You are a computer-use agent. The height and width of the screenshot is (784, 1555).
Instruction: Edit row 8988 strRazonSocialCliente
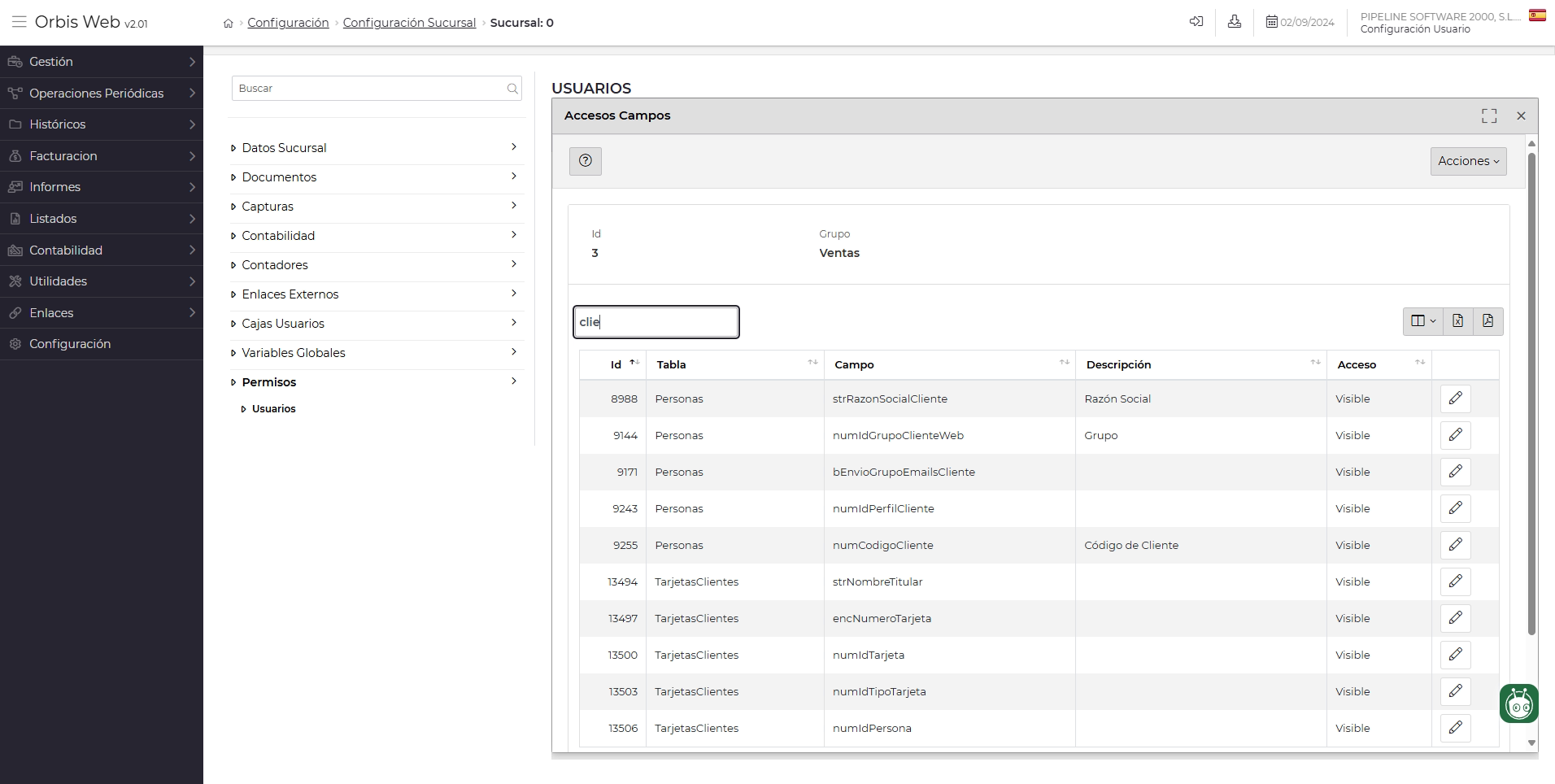[x=1456, y=399]
